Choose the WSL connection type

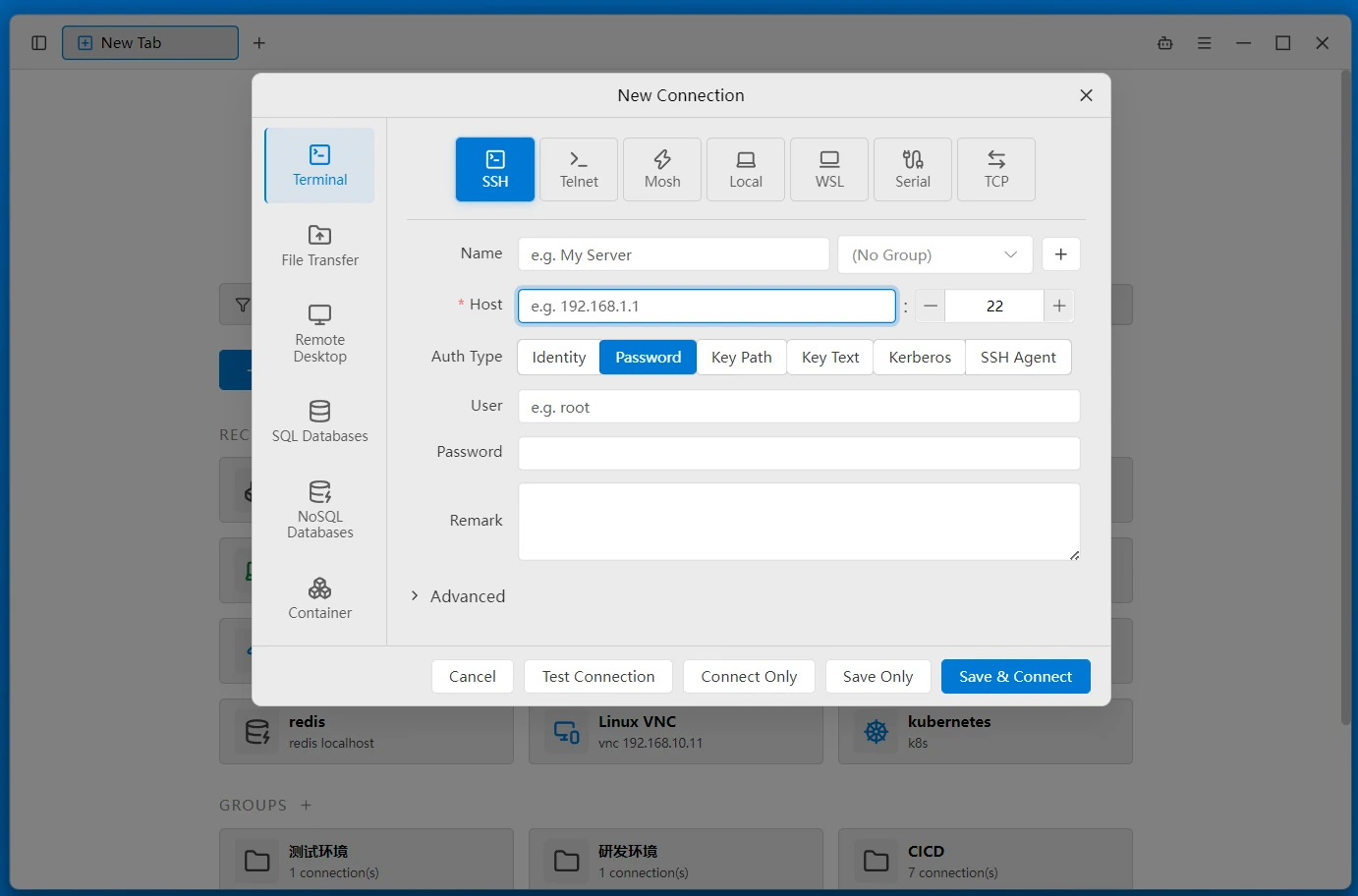[x=829, y=169]
